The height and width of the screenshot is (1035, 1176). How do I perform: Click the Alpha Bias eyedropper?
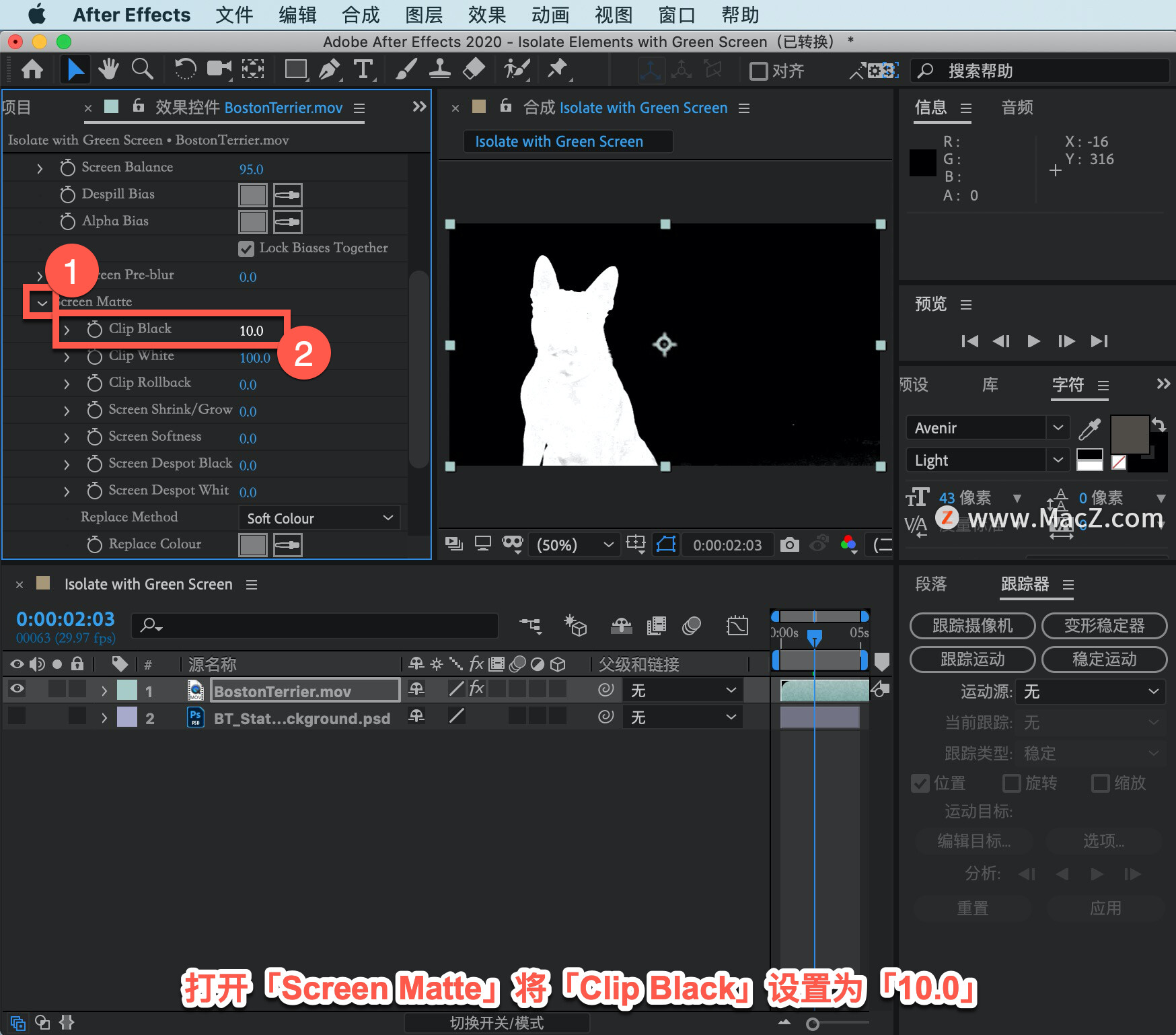287,222
